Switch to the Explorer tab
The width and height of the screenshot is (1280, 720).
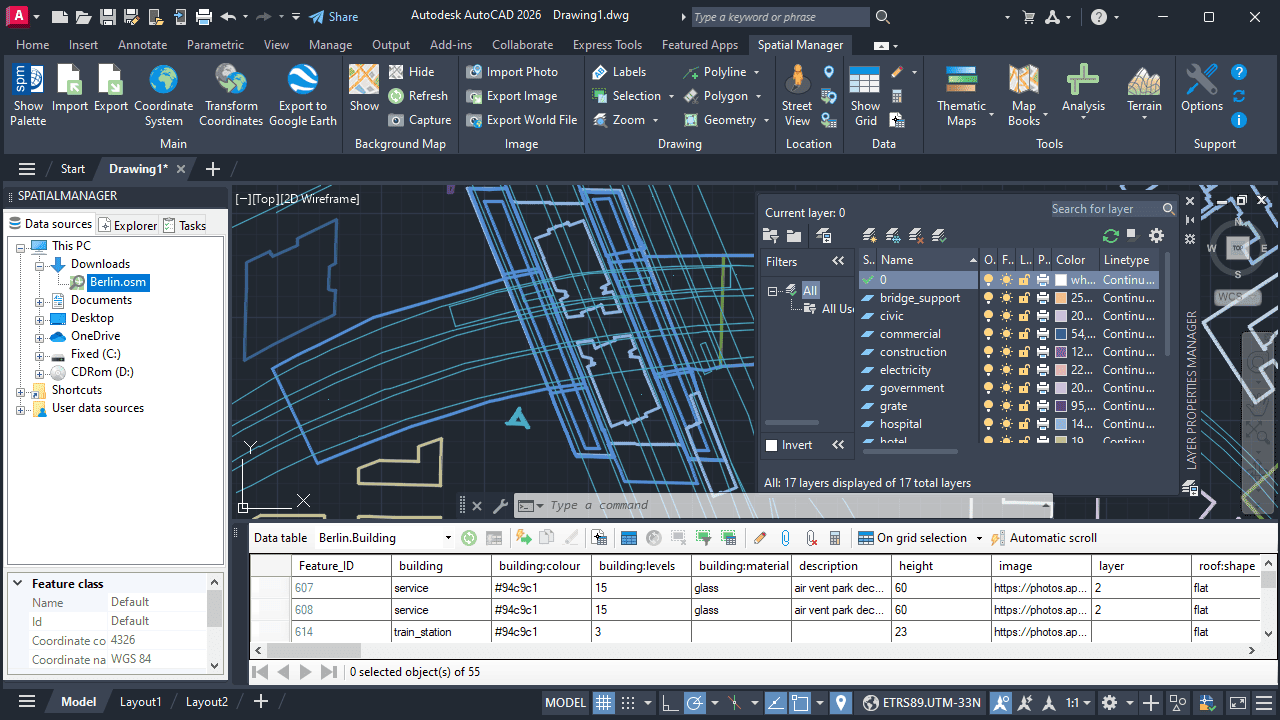[128, 225]
